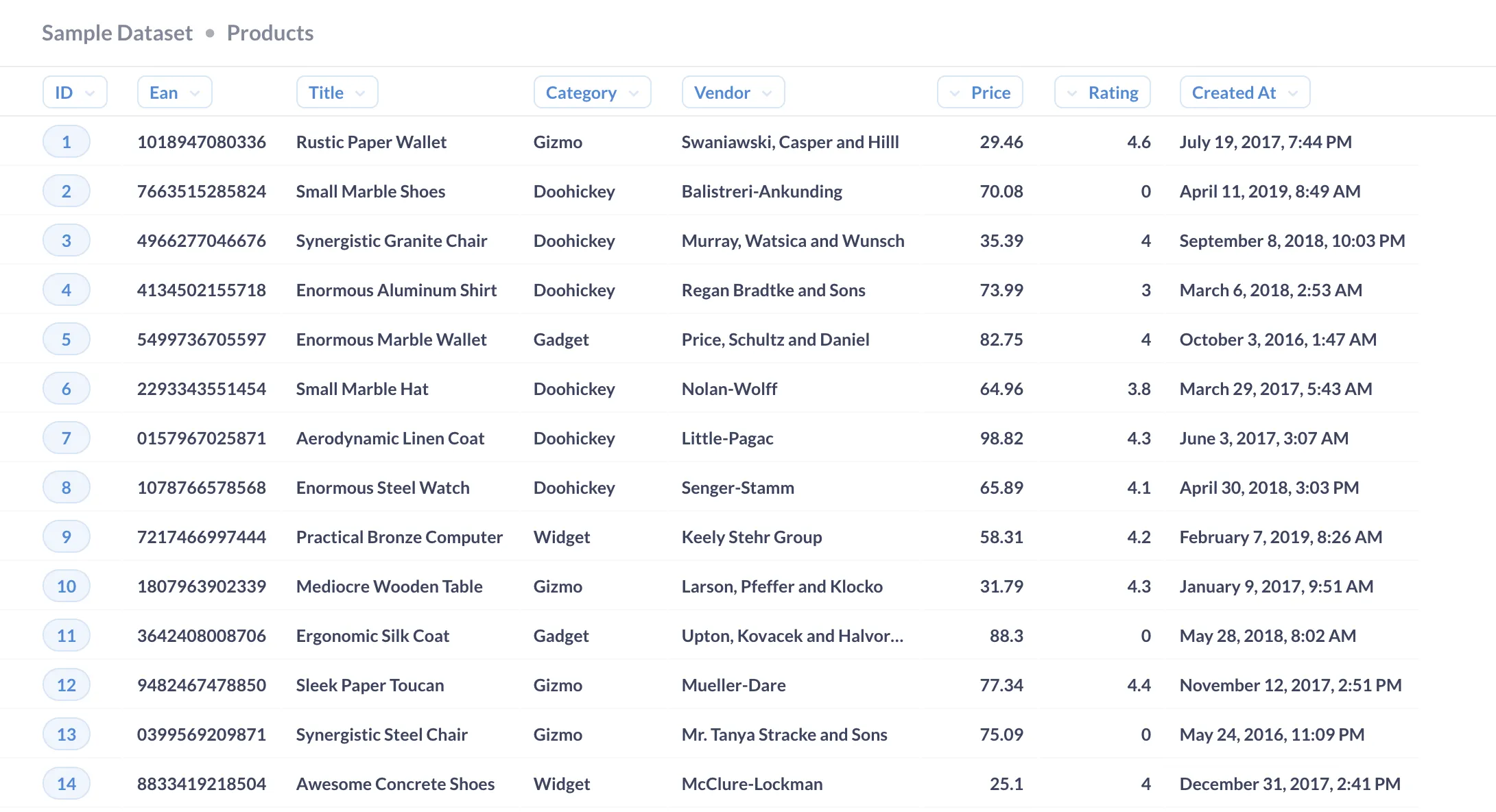
Task: Click the 'Practical Bronze Computer' cell
Action: click(x=399, y=537)
